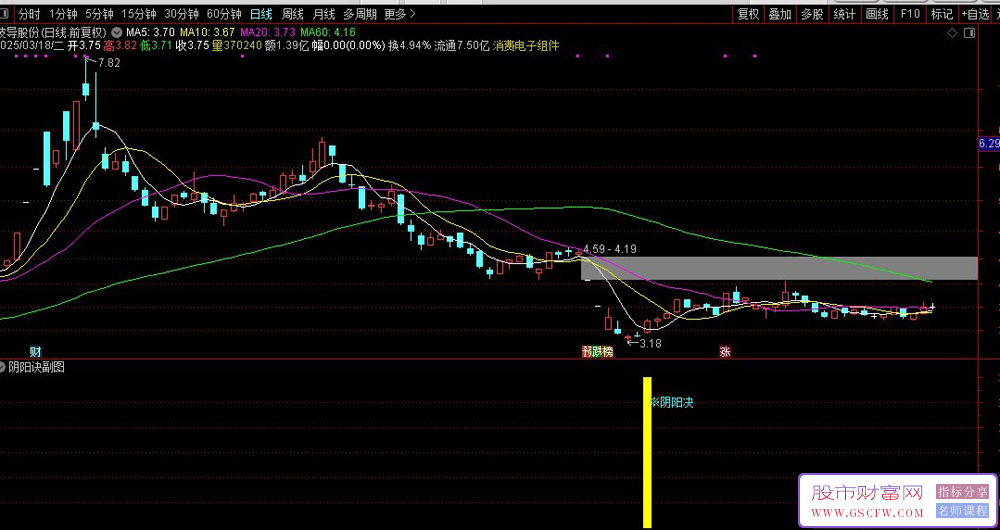Viewport: 1000px width, 530px height.
Task: Click the yellow 阴阳决 signal bar
Action: click(x=647, y=452)
